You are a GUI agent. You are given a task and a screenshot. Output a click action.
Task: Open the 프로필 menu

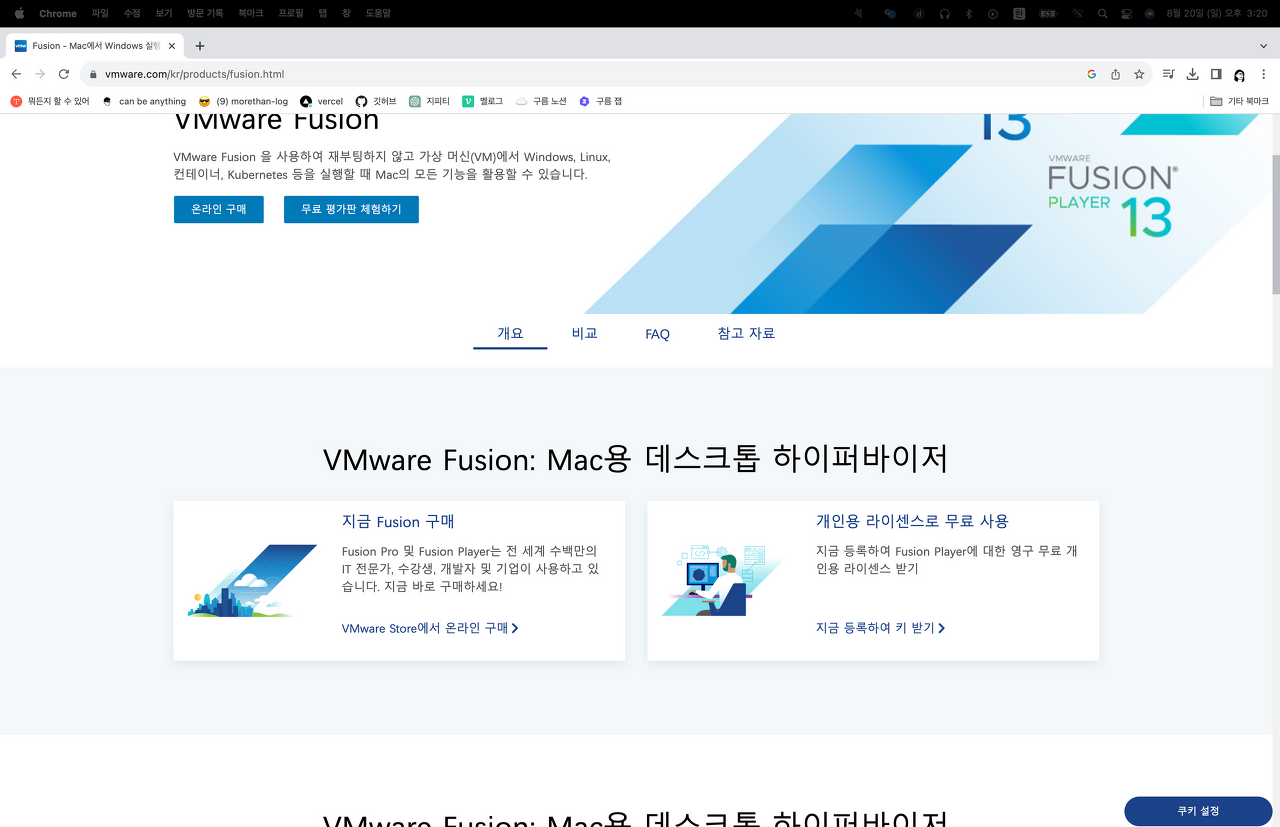pos(291,13)
